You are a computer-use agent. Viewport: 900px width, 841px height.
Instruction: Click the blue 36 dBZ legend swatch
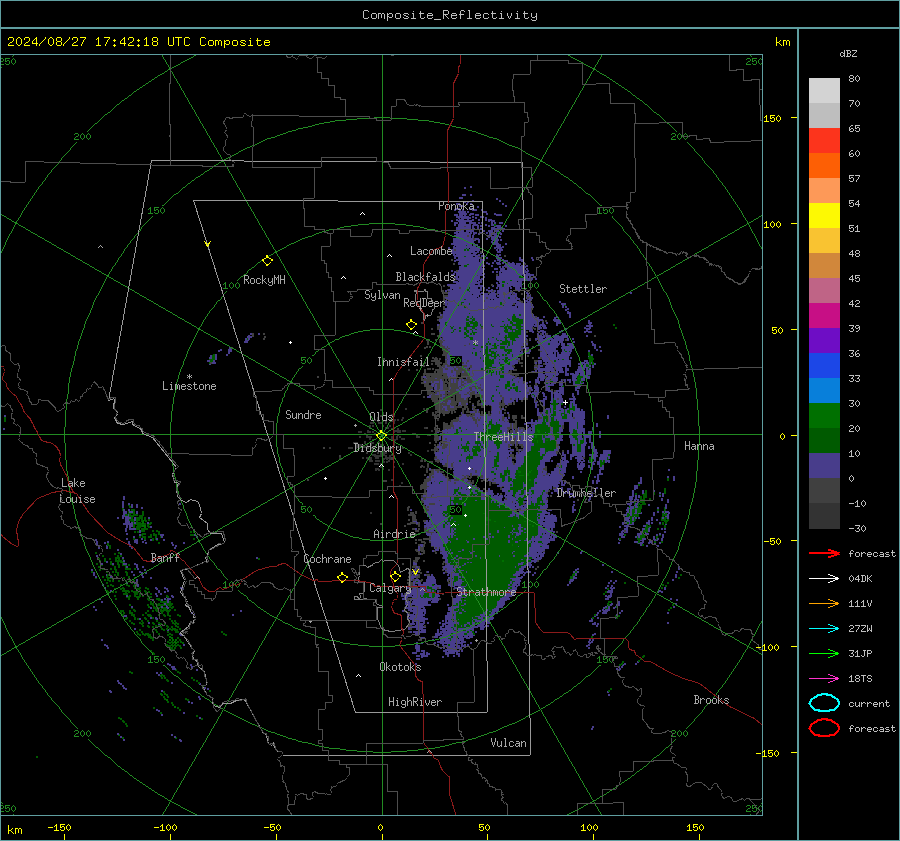pyautogui.click(x=824, y=365)
